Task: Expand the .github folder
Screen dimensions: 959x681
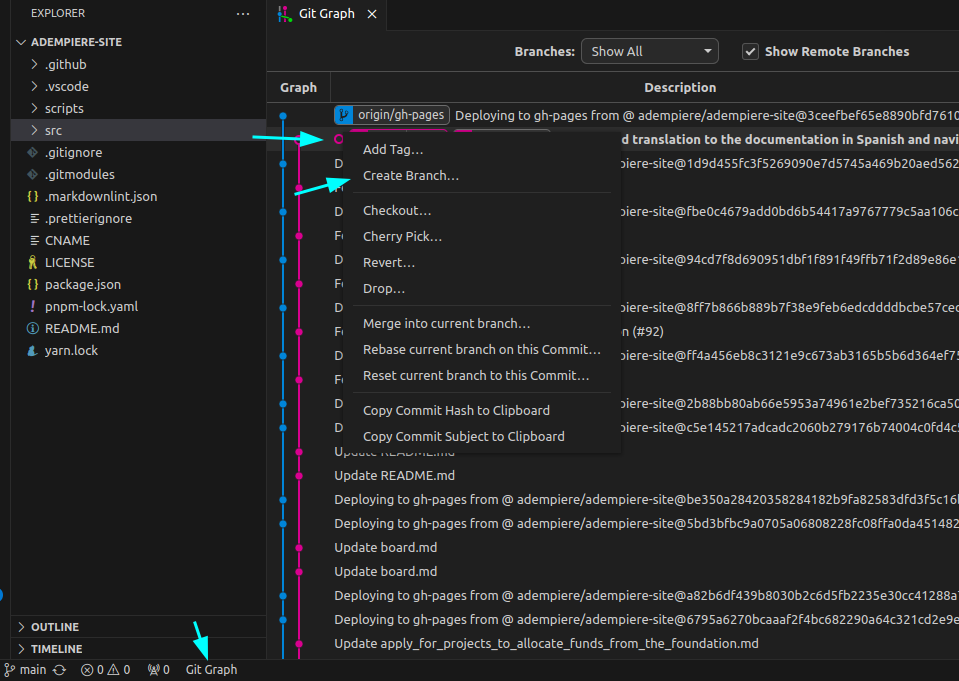Action: [34, 64]
